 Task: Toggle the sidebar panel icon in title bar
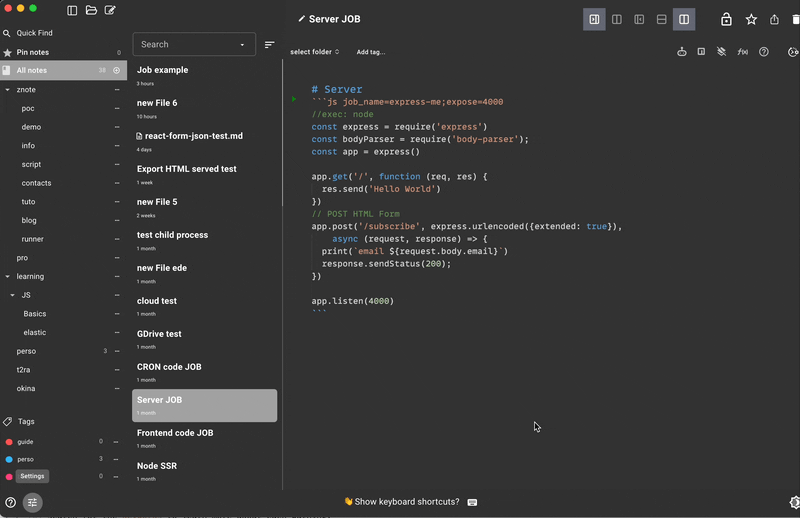click(x=72, y=10)
